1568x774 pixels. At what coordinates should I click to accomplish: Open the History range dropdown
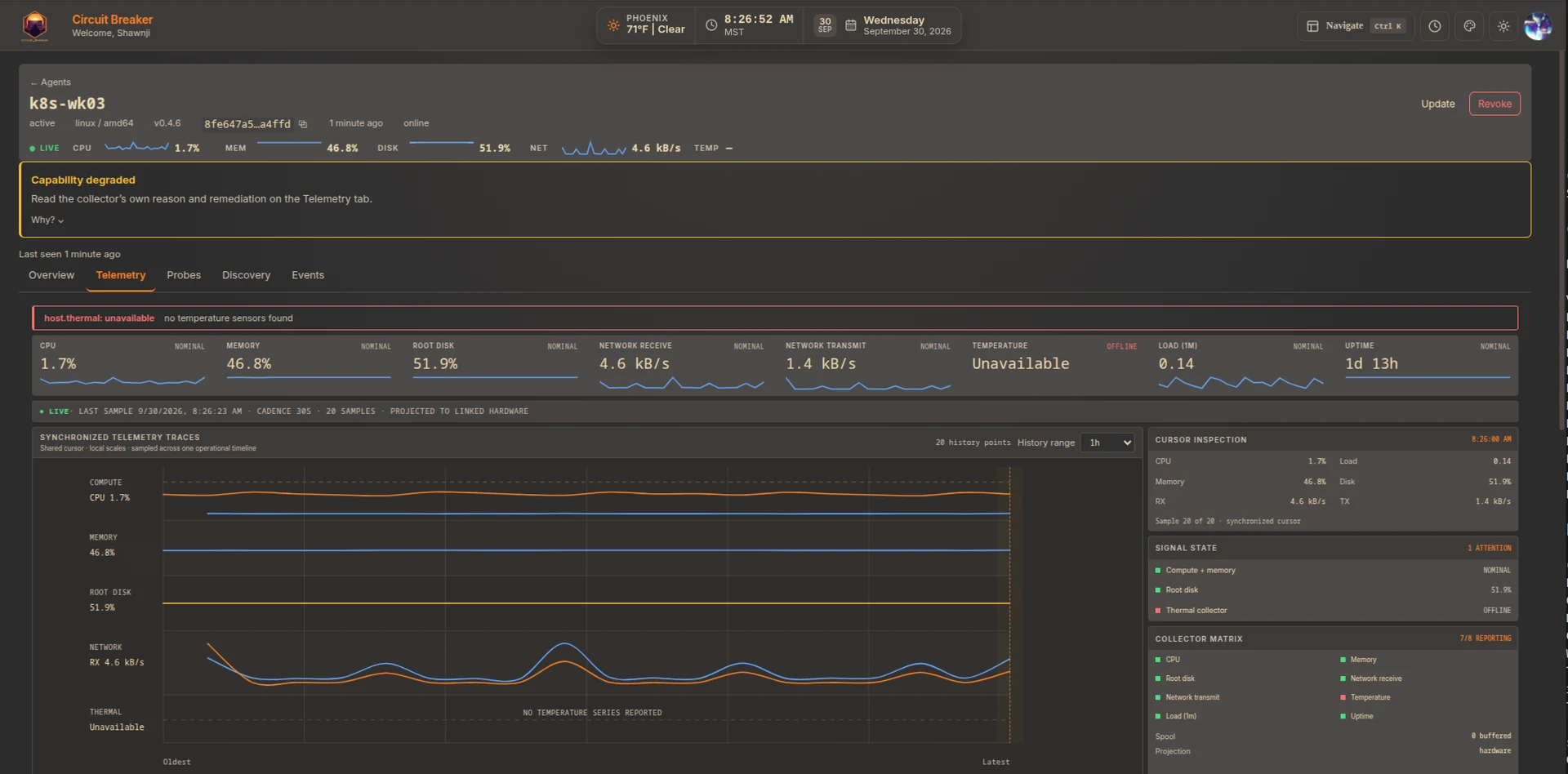(1107, 443)
